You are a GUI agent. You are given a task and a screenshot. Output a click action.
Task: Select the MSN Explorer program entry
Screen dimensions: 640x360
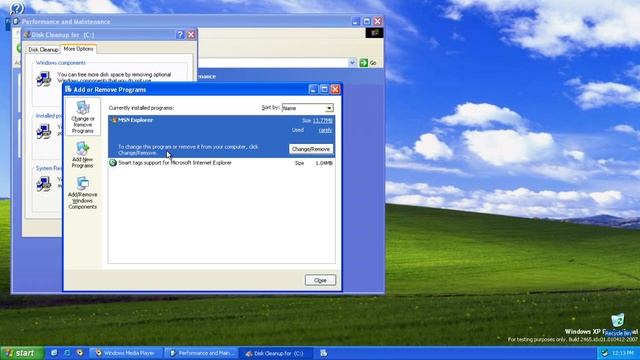pyautogui.click(x=222, y=136)
